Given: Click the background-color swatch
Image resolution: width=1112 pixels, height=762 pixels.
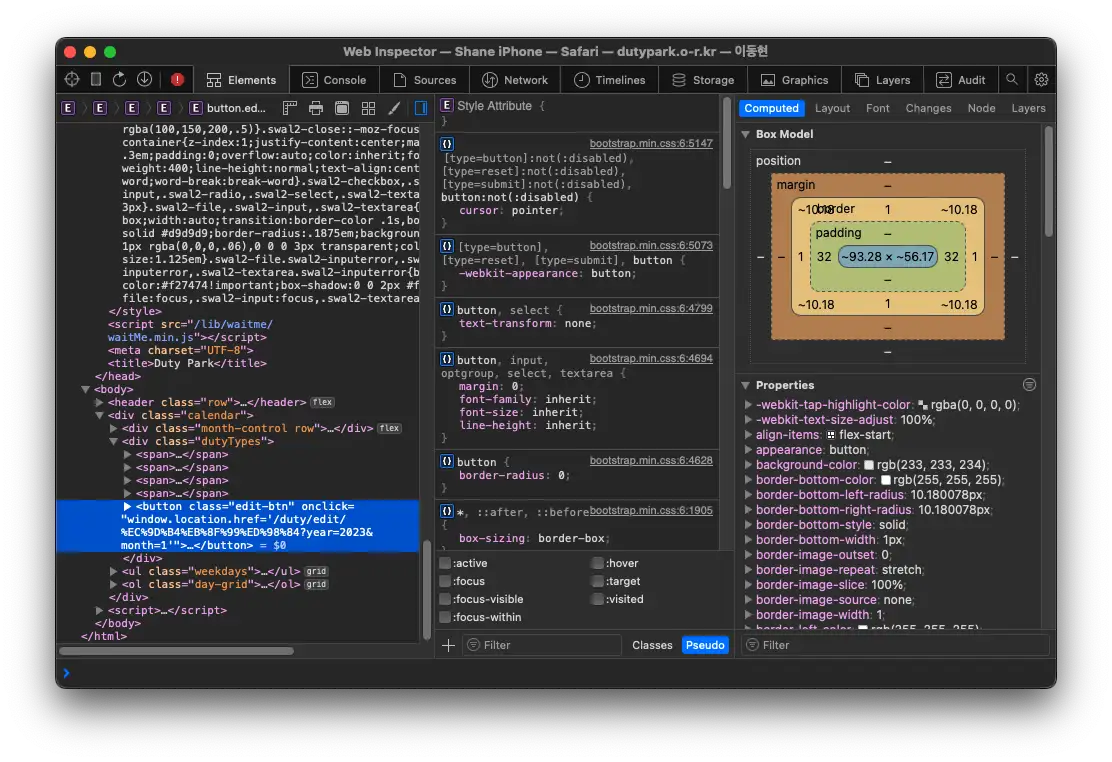Looking at the screenshot, I should pyautogui.click(x=869, y=465).
